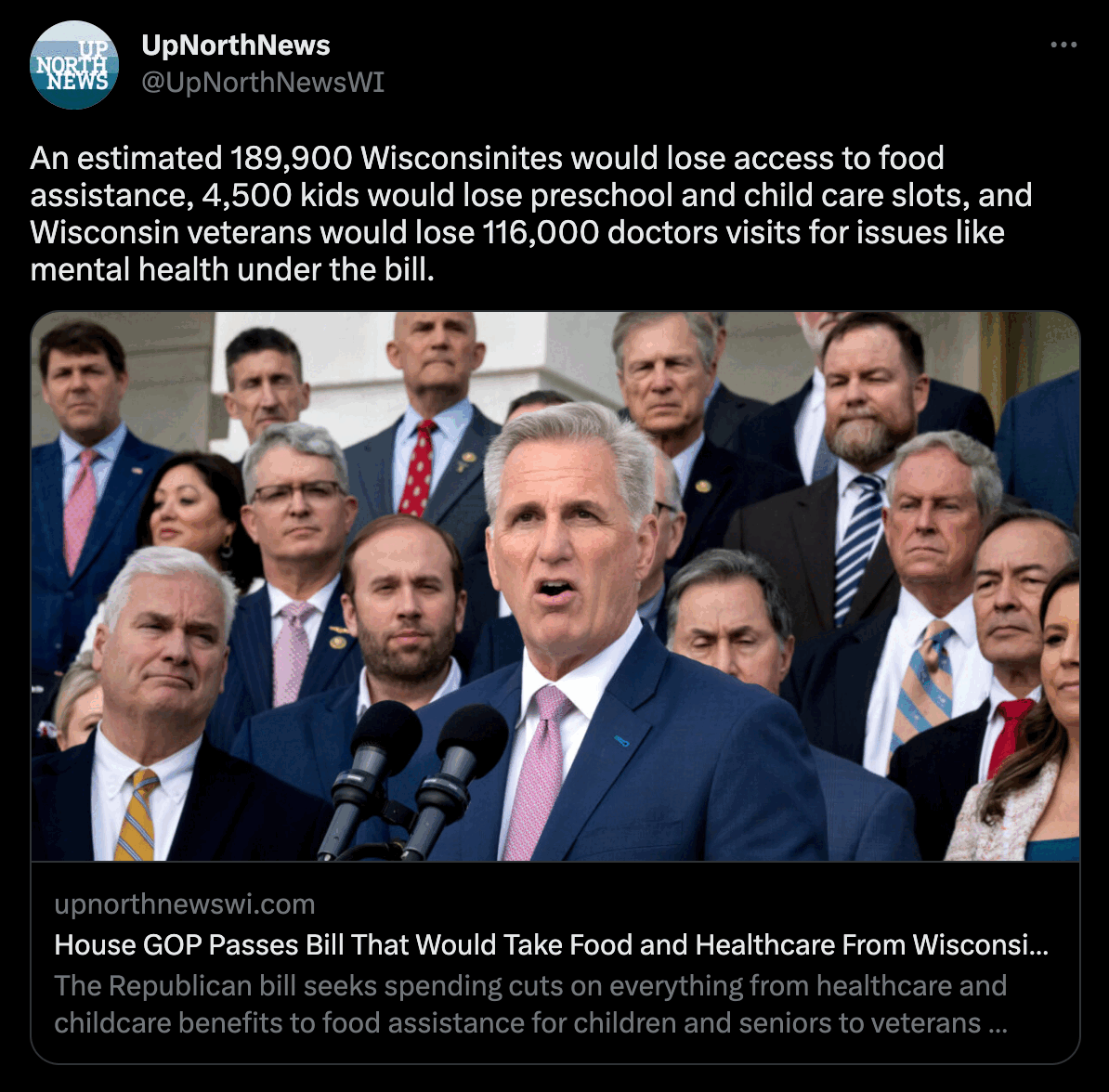The width and height of the screenshot is (1109, 1092).
Task: Click the '116,000 doctors visits' text line
Action: tap(517, 233)
